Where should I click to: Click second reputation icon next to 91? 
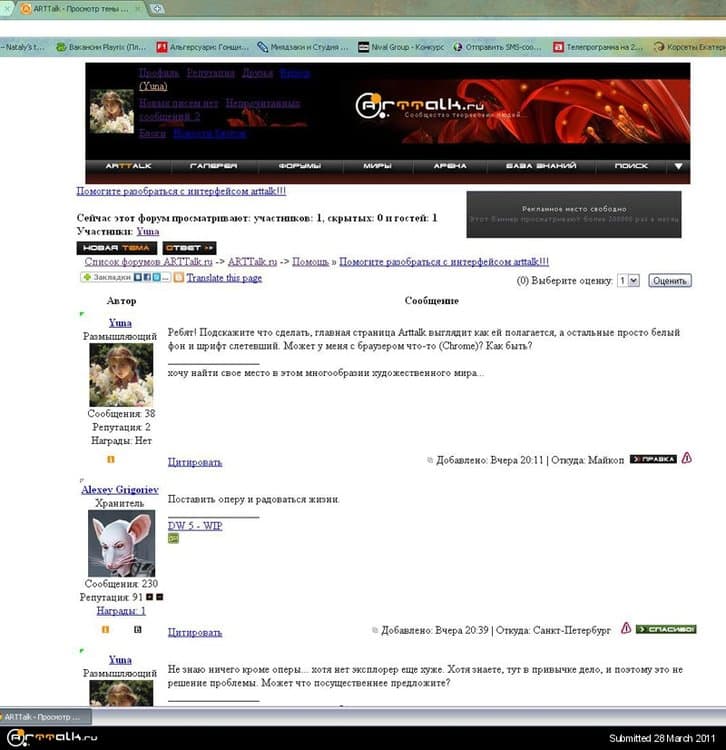[x=160, y=597]
